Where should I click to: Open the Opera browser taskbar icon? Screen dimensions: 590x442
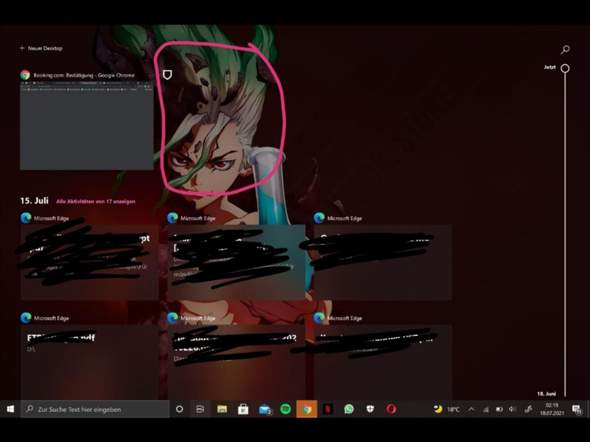tap(391, 409)
